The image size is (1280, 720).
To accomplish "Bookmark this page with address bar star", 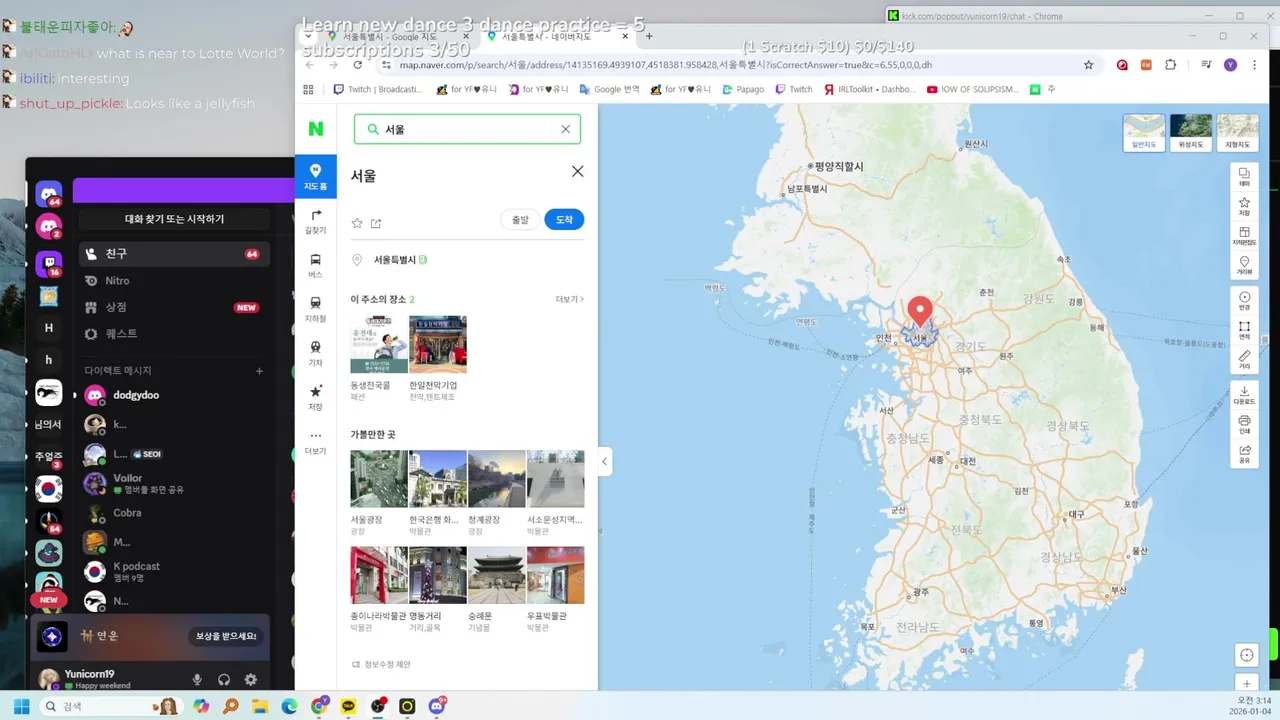I will pyautogui.click(x=1088, y=65).
